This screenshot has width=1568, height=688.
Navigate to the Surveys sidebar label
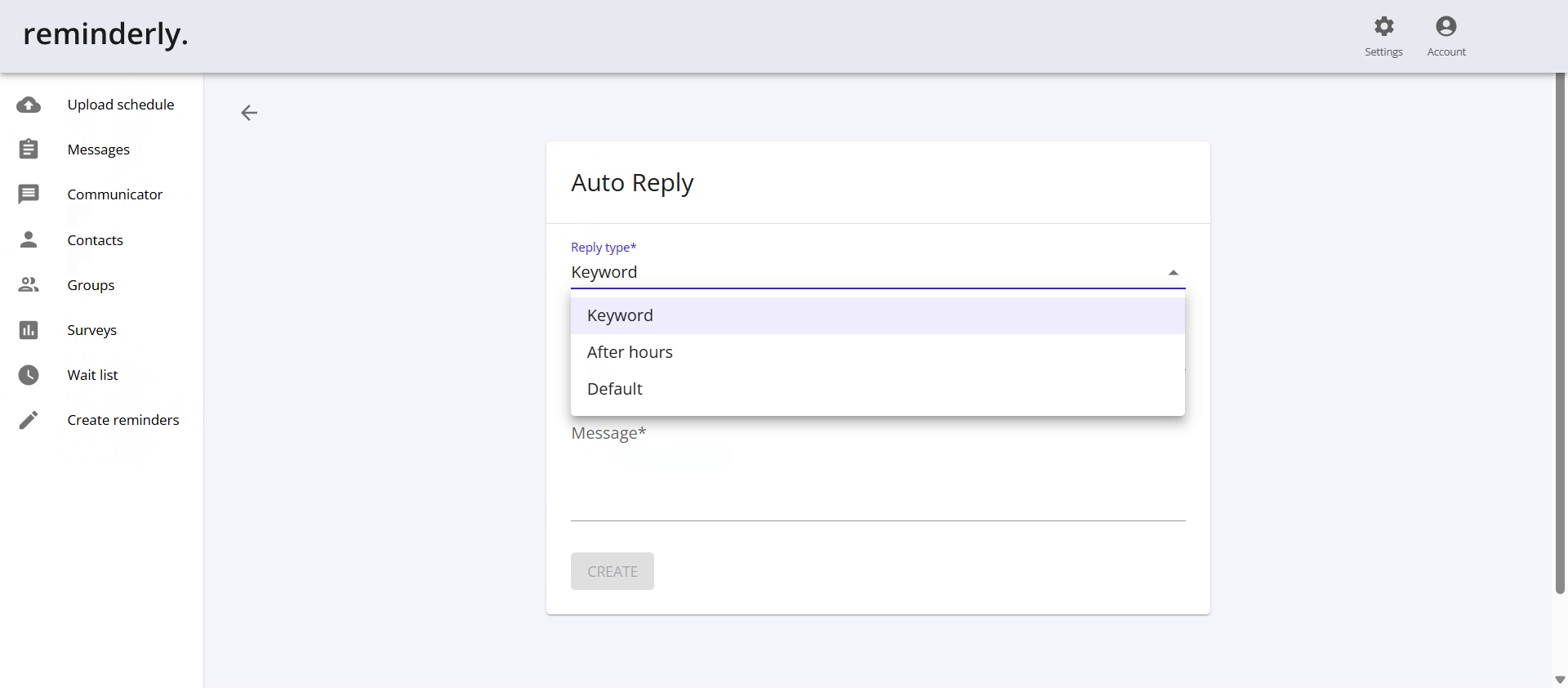point(92,330)
